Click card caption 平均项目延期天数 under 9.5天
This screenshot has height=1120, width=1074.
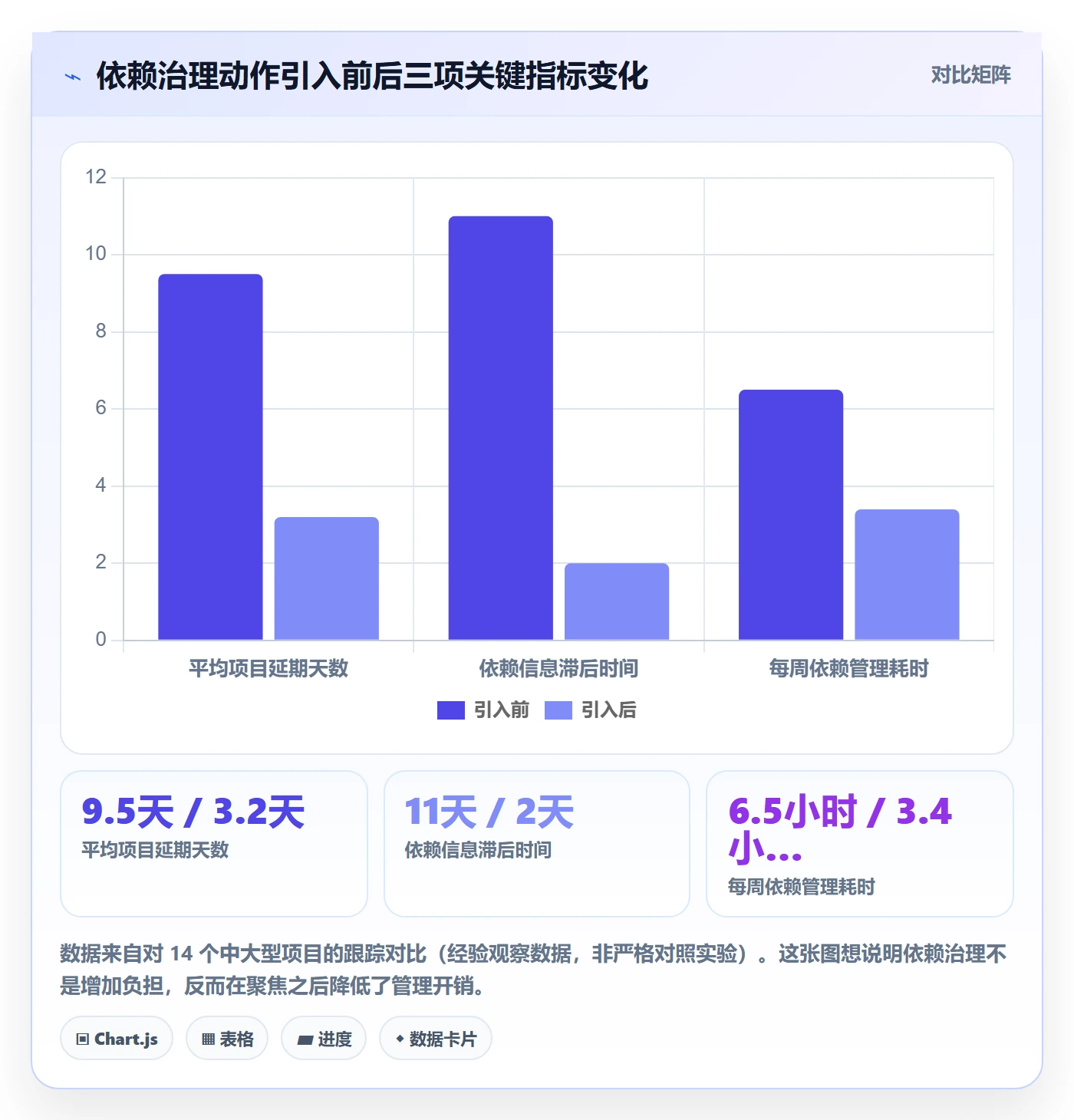156,850
